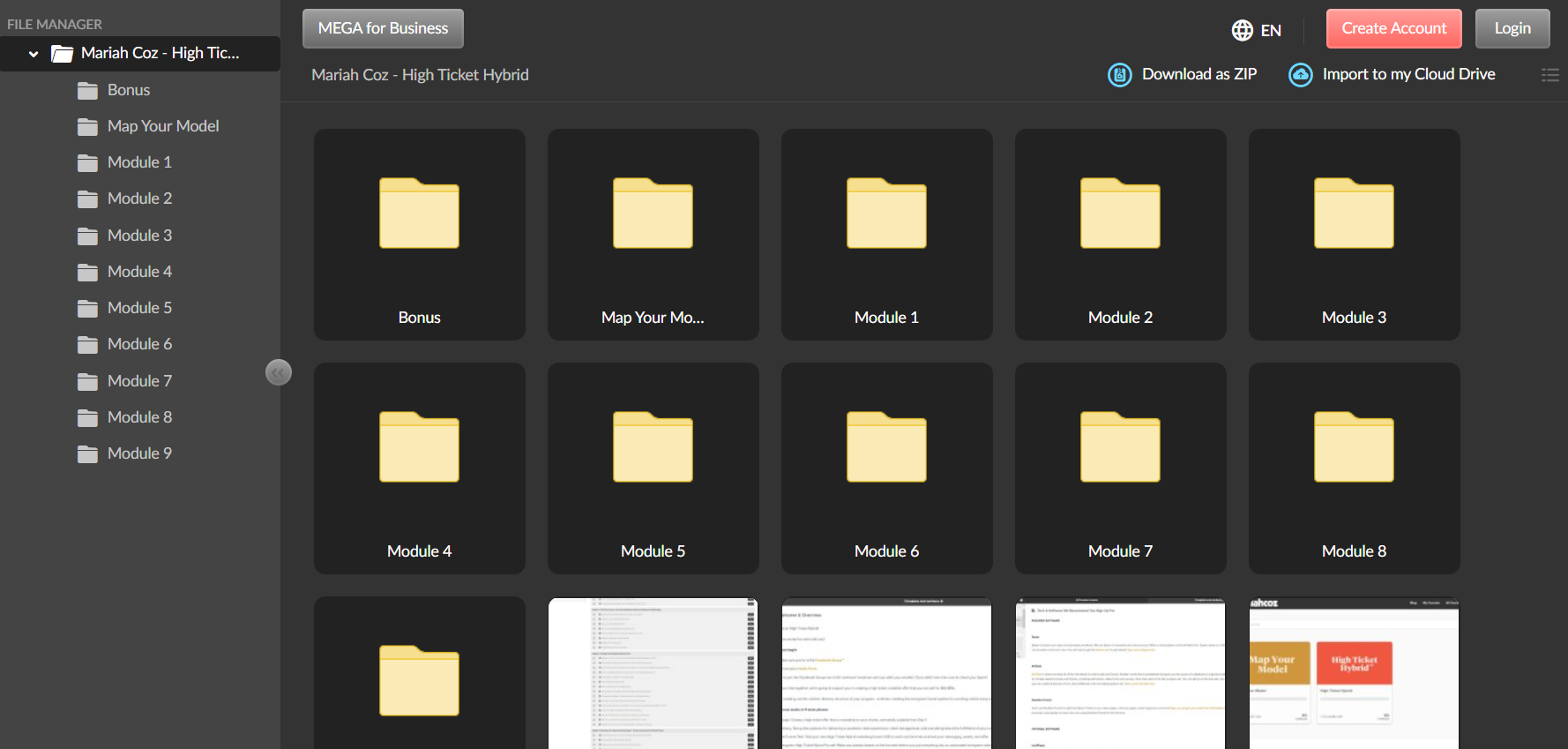Click the Login button

[1512, 28]
